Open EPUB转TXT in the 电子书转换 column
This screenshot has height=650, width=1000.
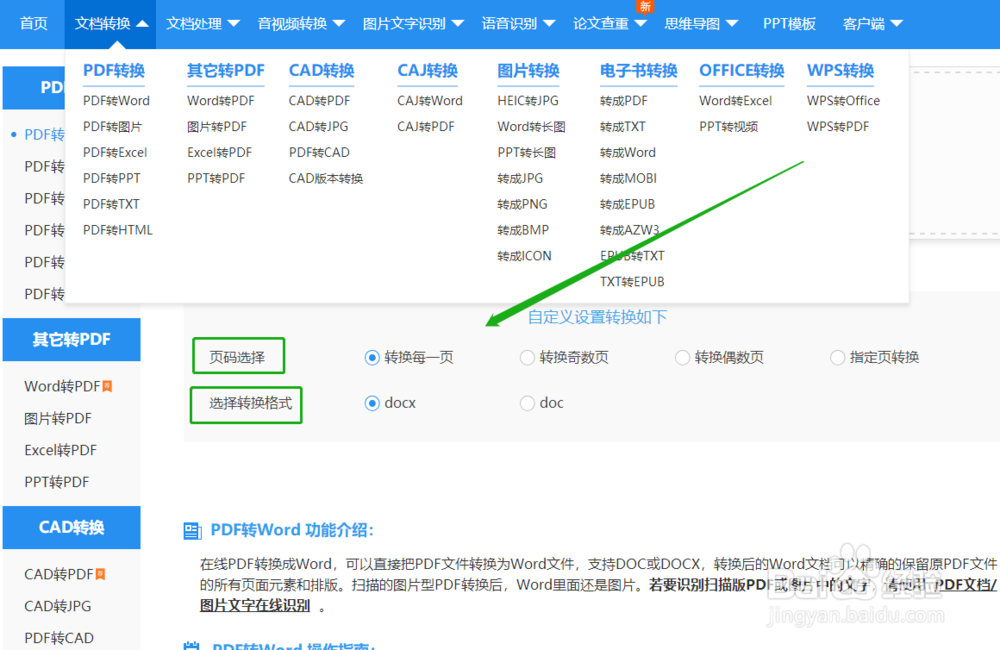tap(630, 256)
